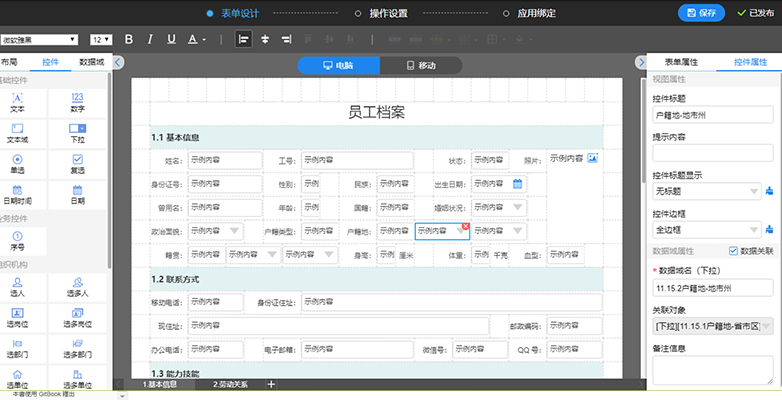Select the 单选 radio control
782x400 pixels.
tap(17, 163)
